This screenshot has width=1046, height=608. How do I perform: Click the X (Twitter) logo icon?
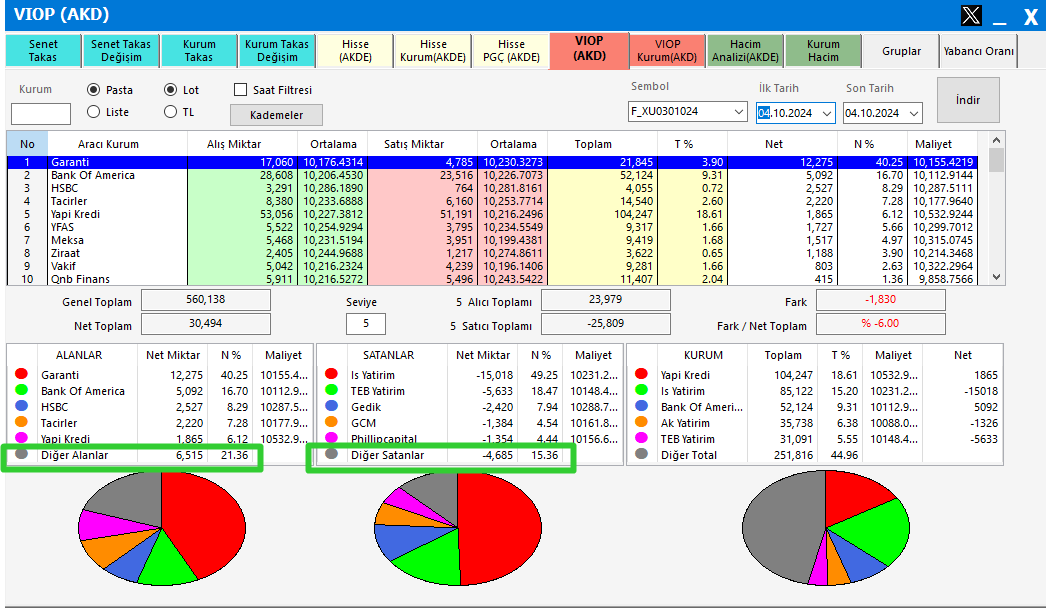[x=971, y=15]
